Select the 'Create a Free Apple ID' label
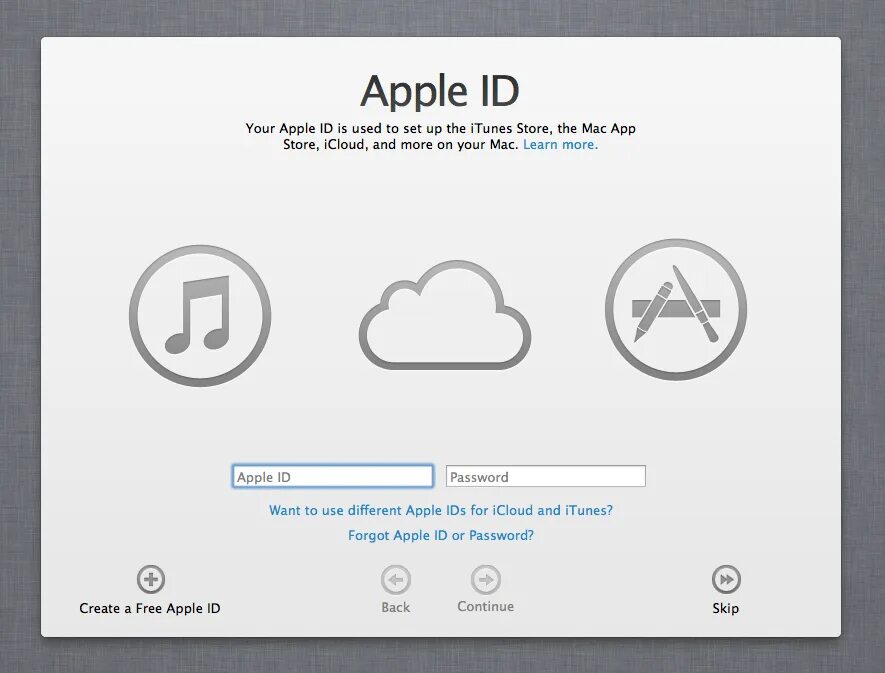The width and height of the screenshot is (885, 673). pos(150,609)
